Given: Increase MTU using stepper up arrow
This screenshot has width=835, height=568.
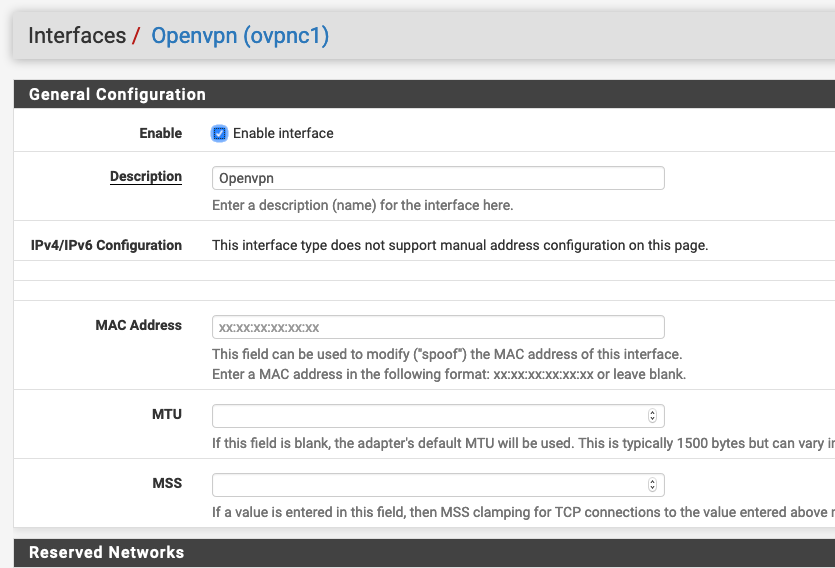Looking at the screenshot, I should pos(652,413).
